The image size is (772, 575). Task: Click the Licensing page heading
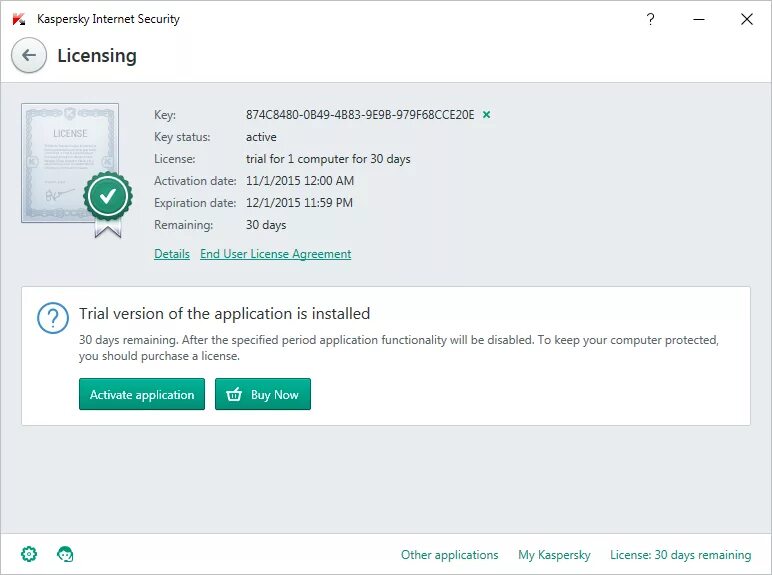[97, 56]
